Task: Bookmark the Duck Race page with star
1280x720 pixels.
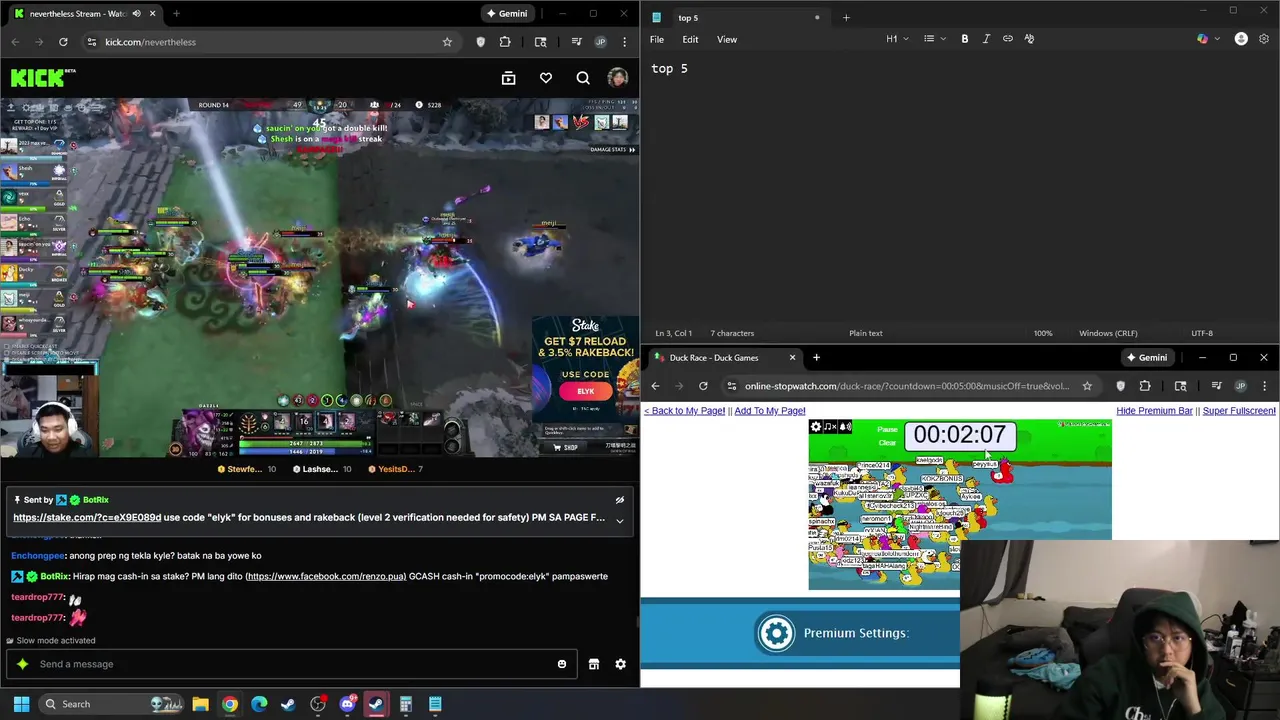Action: pos(1087,386)
